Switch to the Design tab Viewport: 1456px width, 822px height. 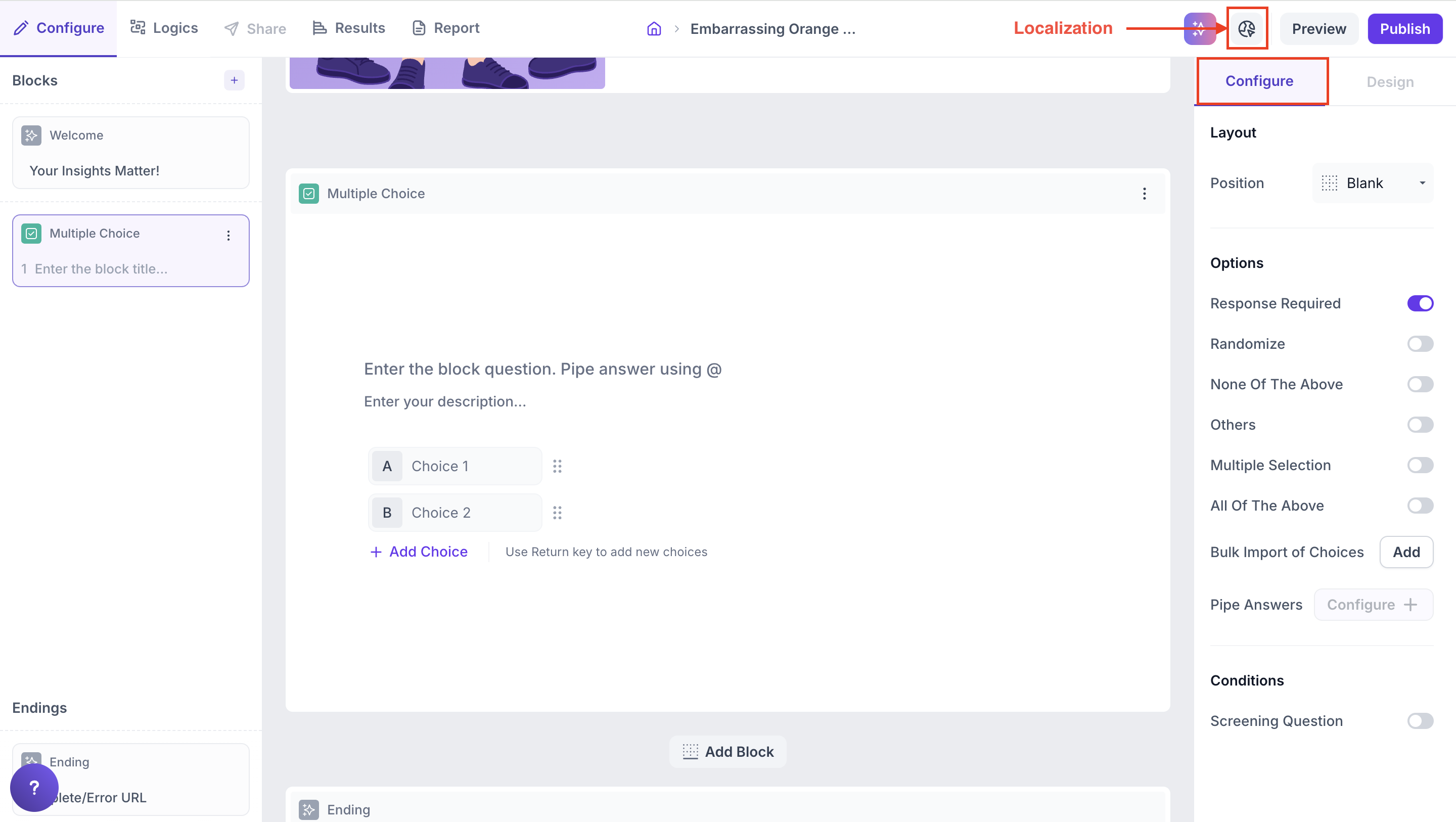[1390, 82]
